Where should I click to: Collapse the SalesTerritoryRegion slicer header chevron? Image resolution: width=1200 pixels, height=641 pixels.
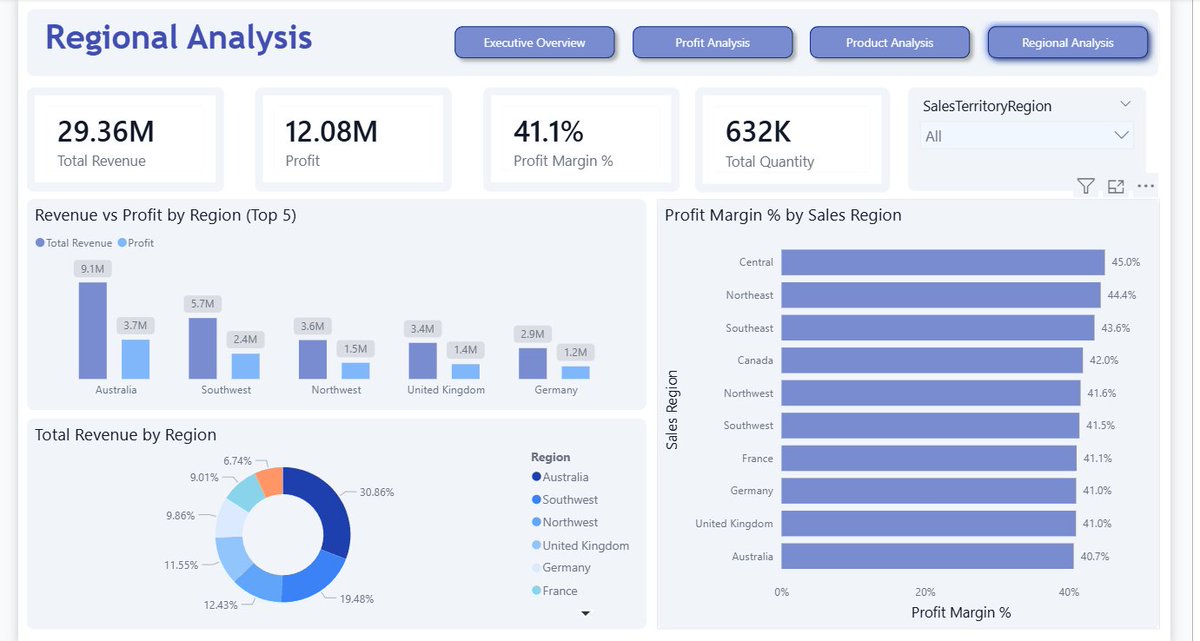(x=1126, y=104)
